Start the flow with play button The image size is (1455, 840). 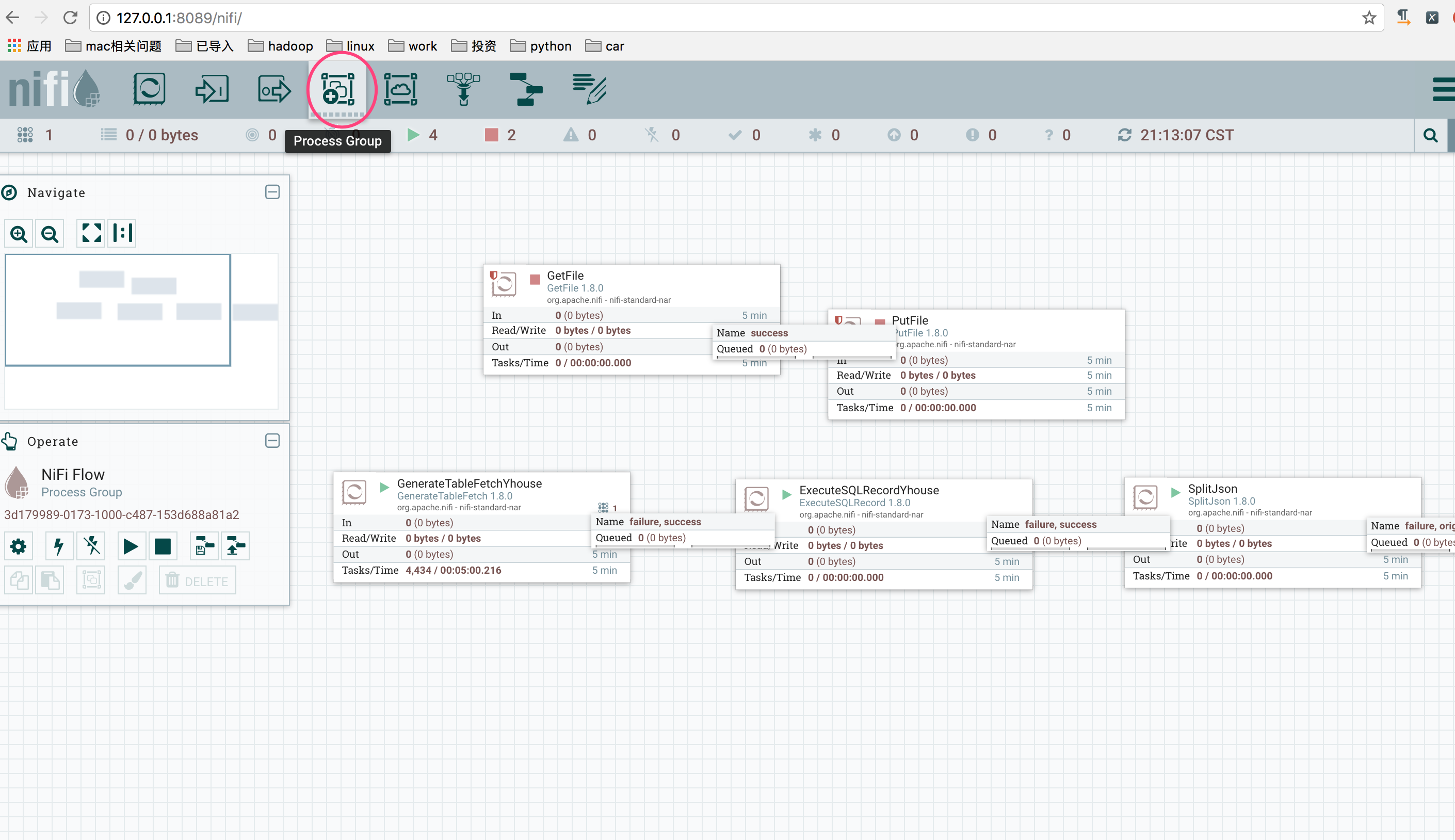[x=131, y=546]
